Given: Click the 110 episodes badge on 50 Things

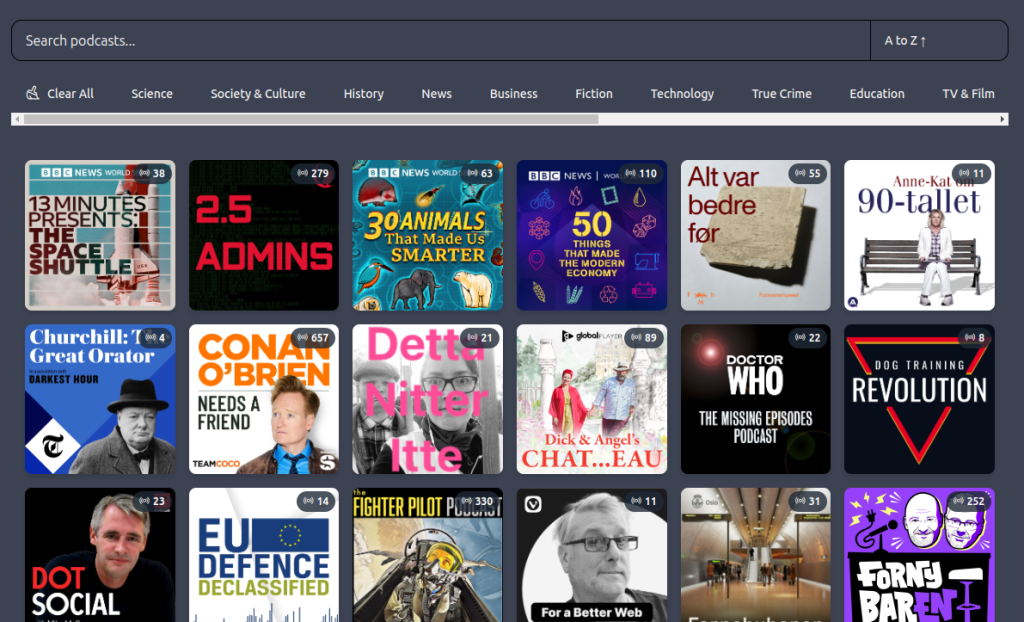Looking at the screenshot, I should [639, 174].
